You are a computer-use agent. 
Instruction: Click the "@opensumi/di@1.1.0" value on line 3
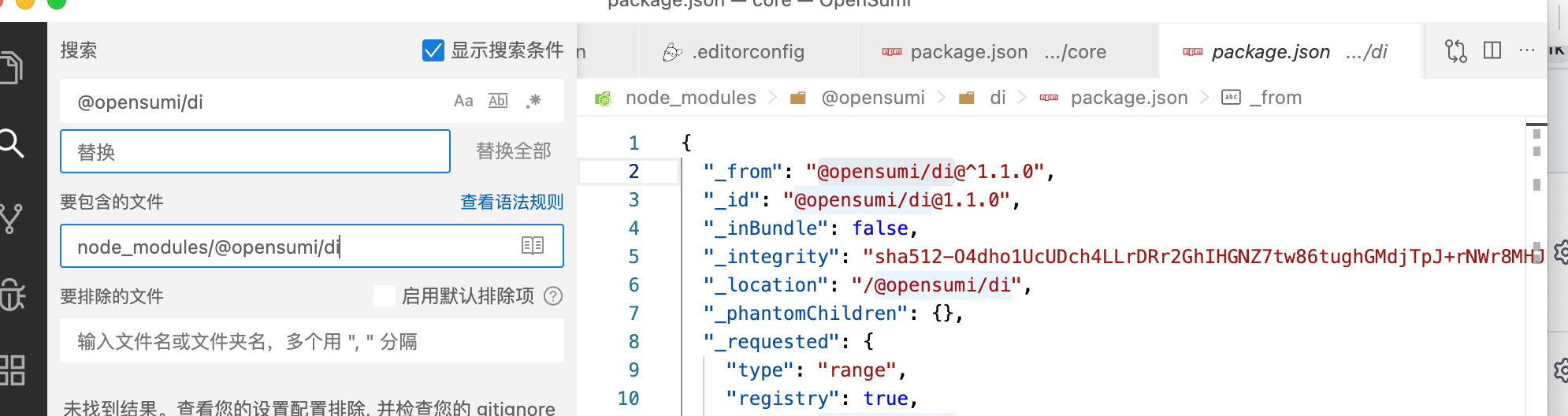tap(897, 199)
